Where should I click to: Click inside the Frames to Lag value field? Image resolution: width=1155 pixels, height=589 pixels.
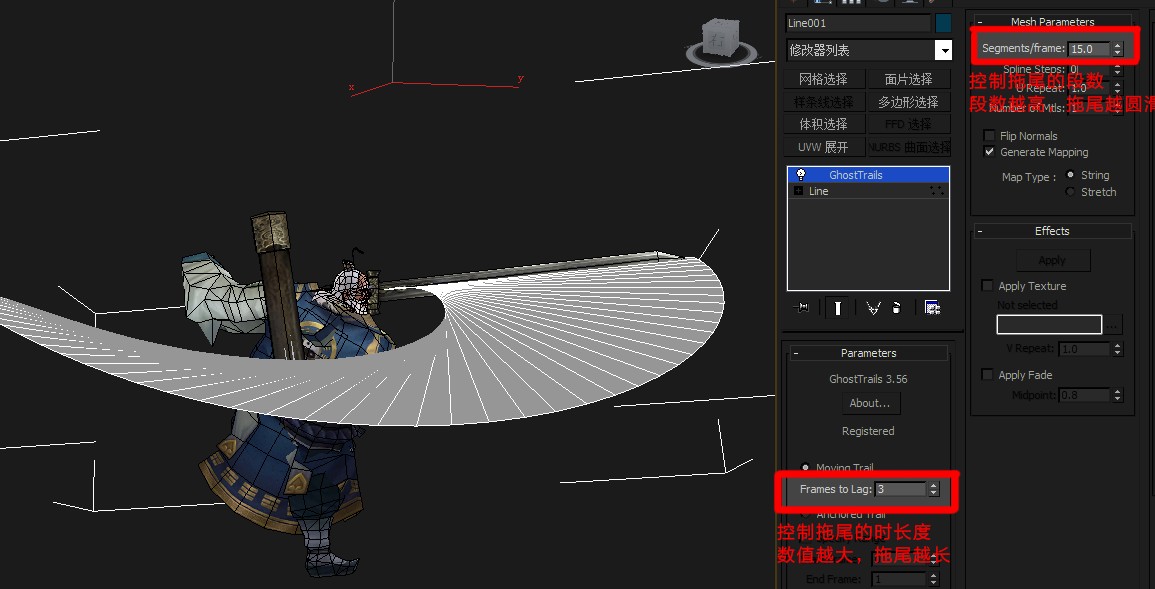(x=900, y=490)
